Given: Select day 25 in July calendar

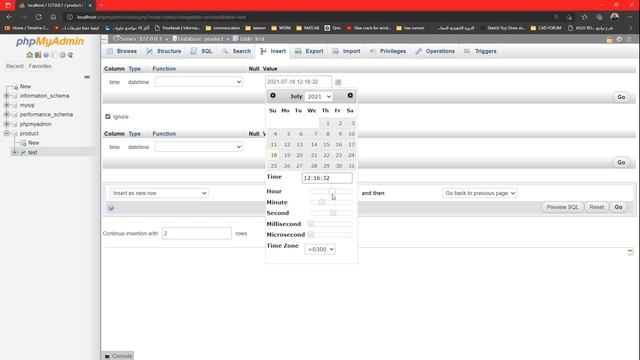Looking at the screenshot, I should pyautogui.click(x=274, y=166).
